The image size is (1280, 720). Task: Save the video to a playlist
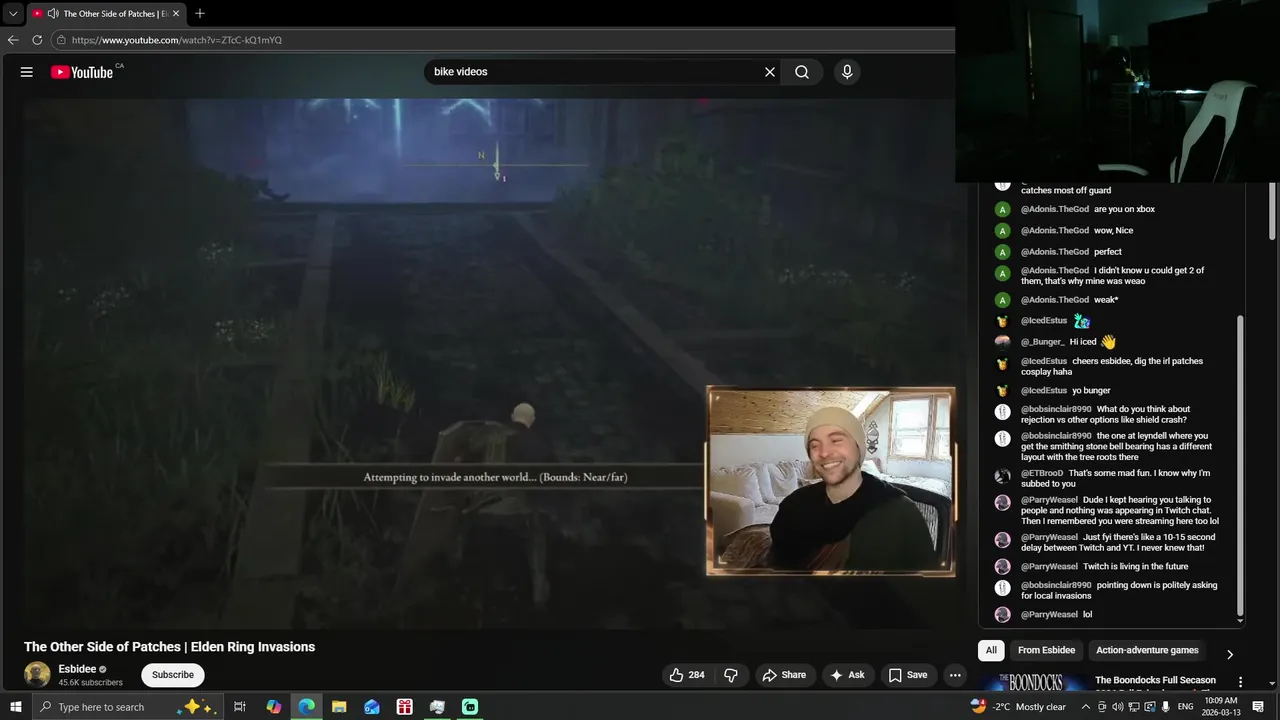(x=908, y=675)
